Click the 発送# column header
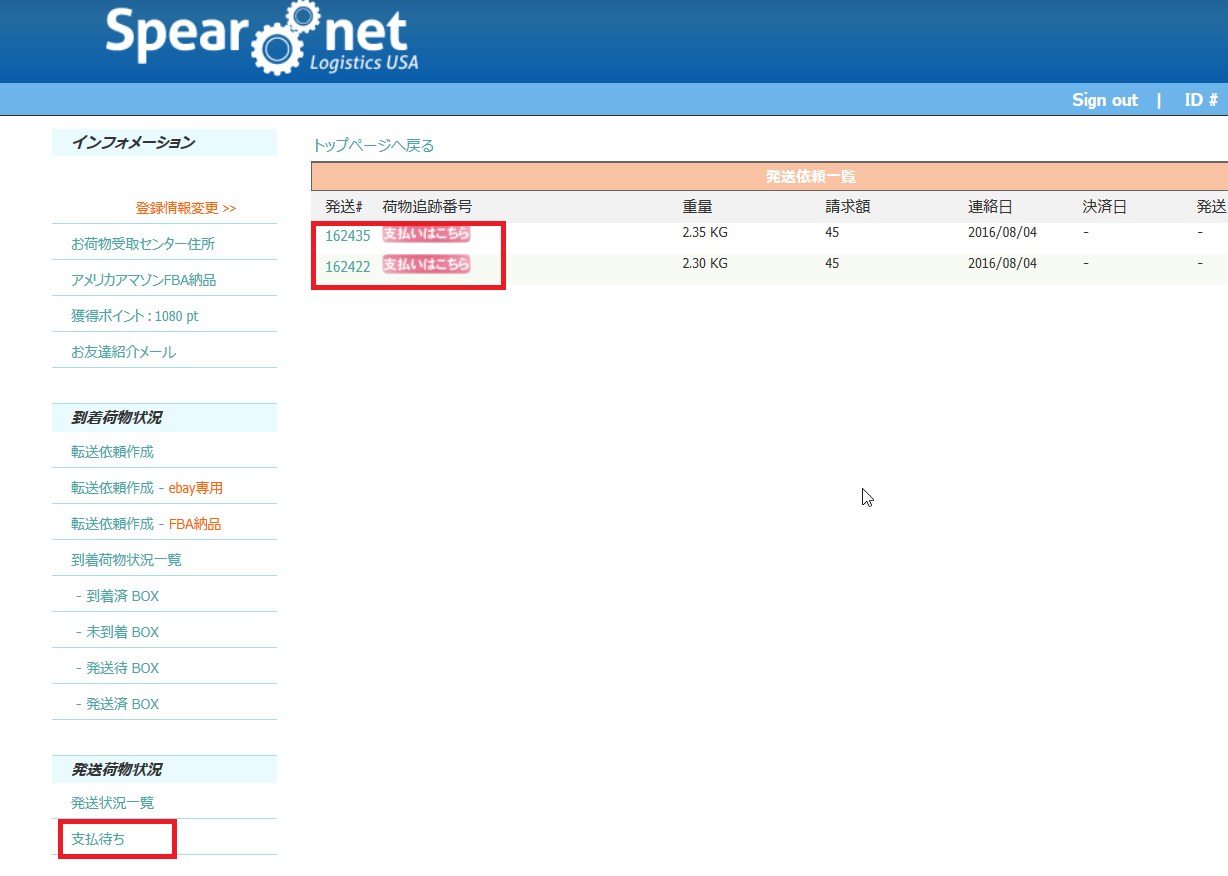This screenshot has width=1228, height=876. tap(344, 207)
